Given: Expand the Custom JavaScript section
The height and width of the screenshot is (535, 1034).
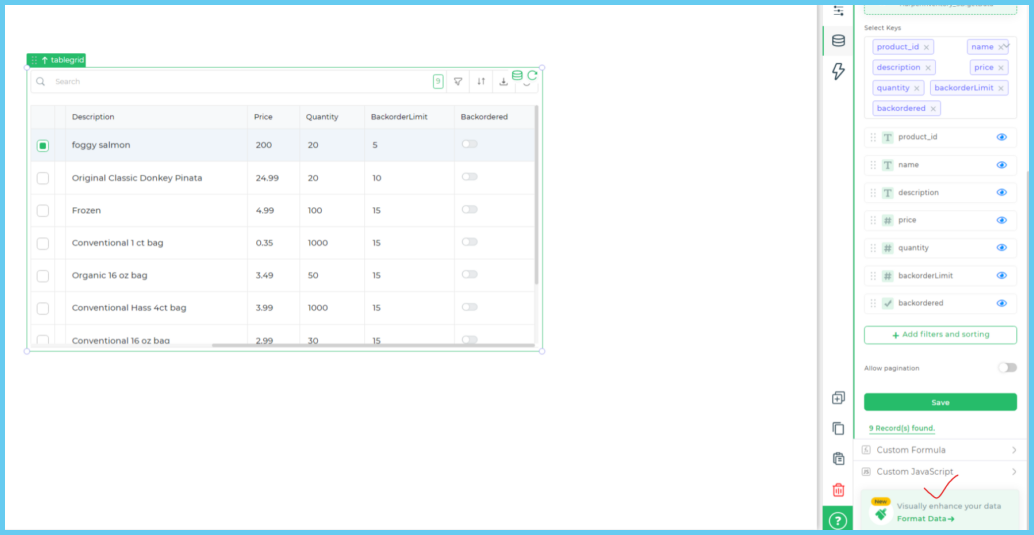Looking at the screenshot, I should 939,472.
